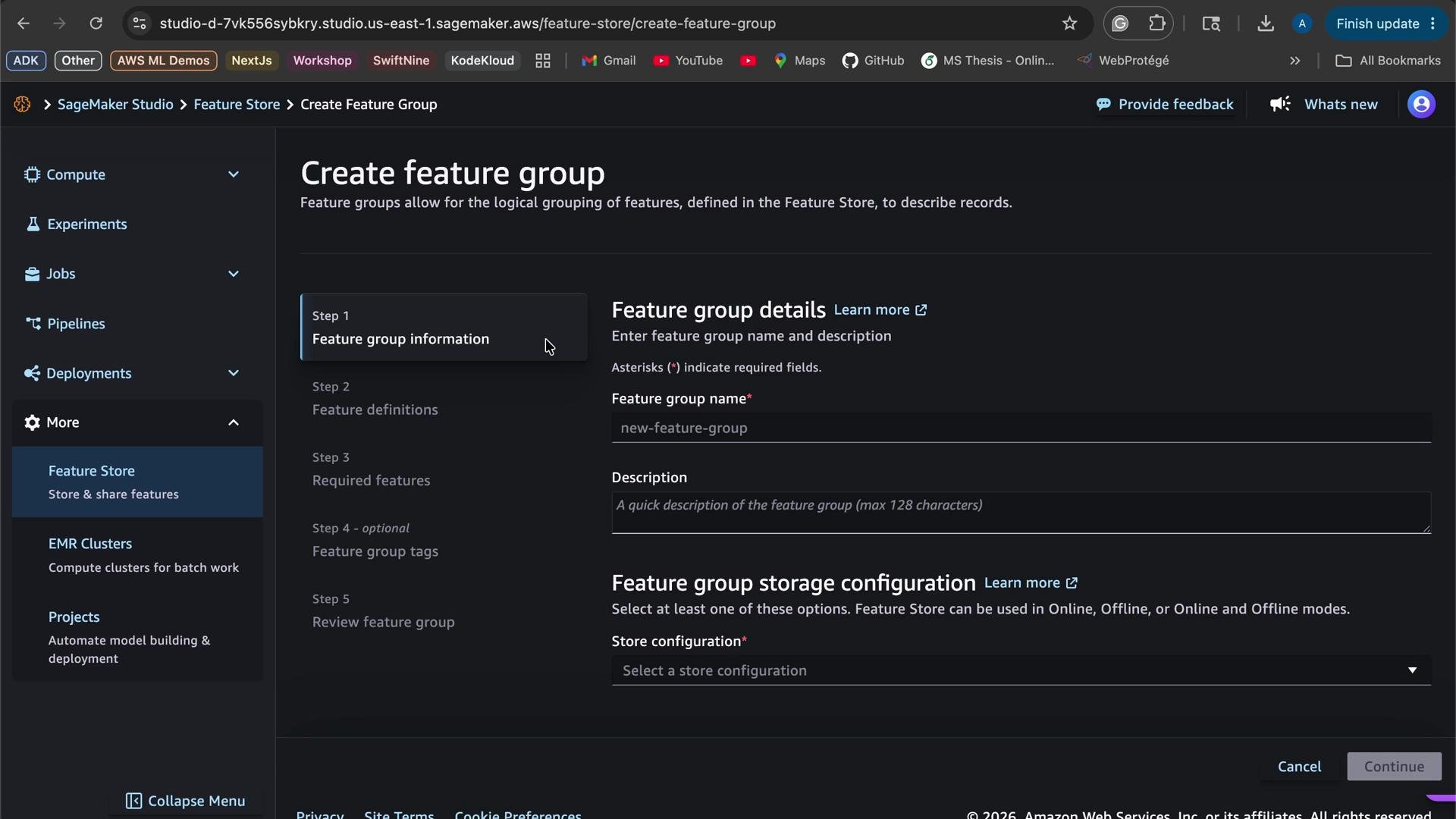
Task: Open the Grammarly extension icon
Action: click(1120, 24)
